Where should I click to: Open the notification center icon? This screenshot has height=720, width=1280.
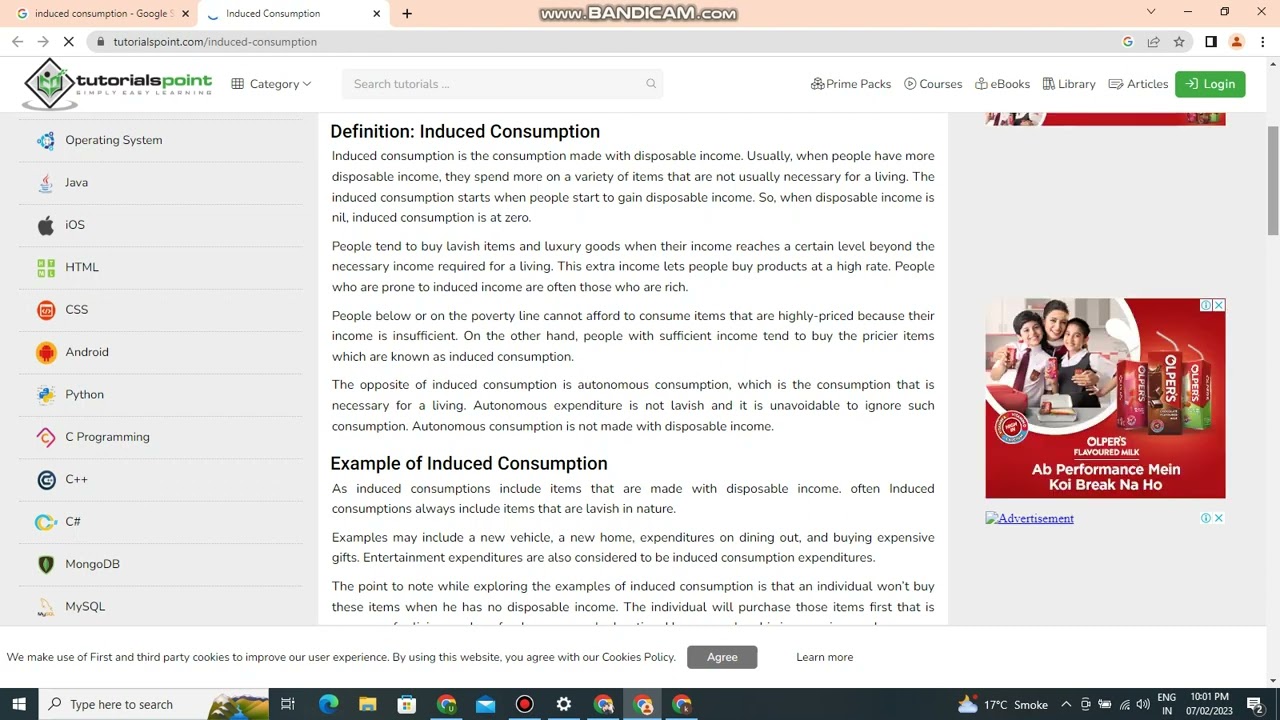[1255, 705]
